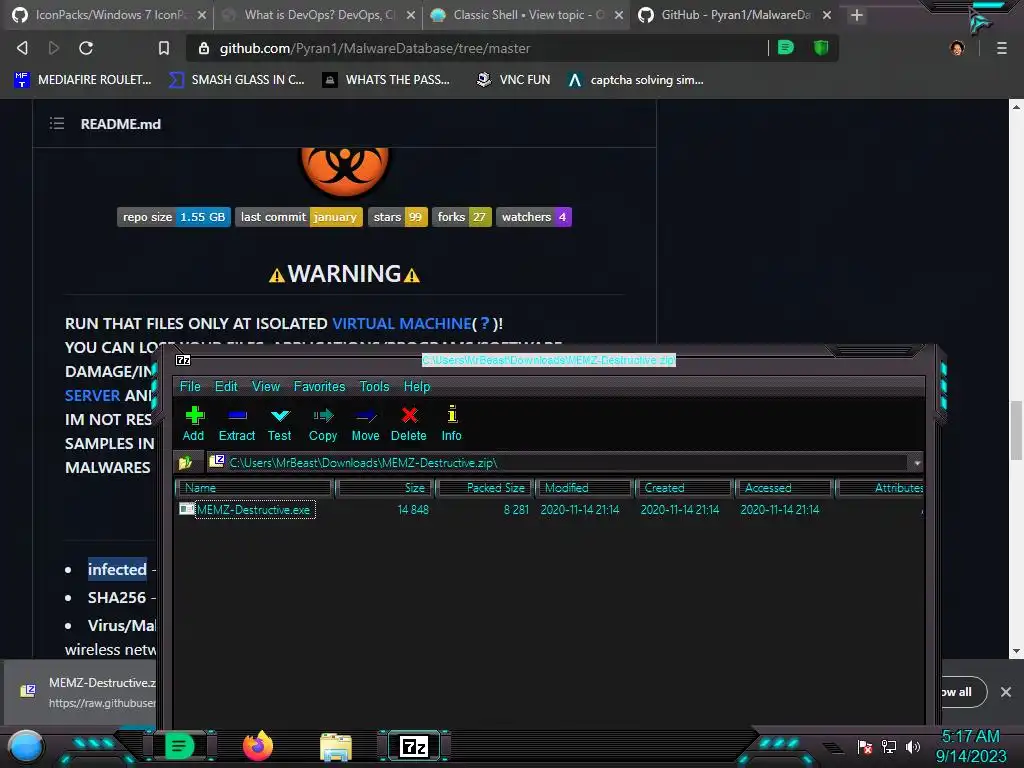Click the 7-Zip archive path field
Viewport: 1024px width, 768px height.
click(558, 462)
